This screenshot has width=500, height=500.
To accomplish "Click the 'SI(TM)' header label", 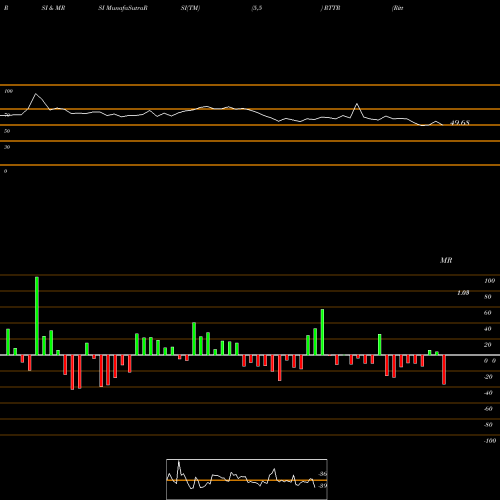I will tap(190, 8).
